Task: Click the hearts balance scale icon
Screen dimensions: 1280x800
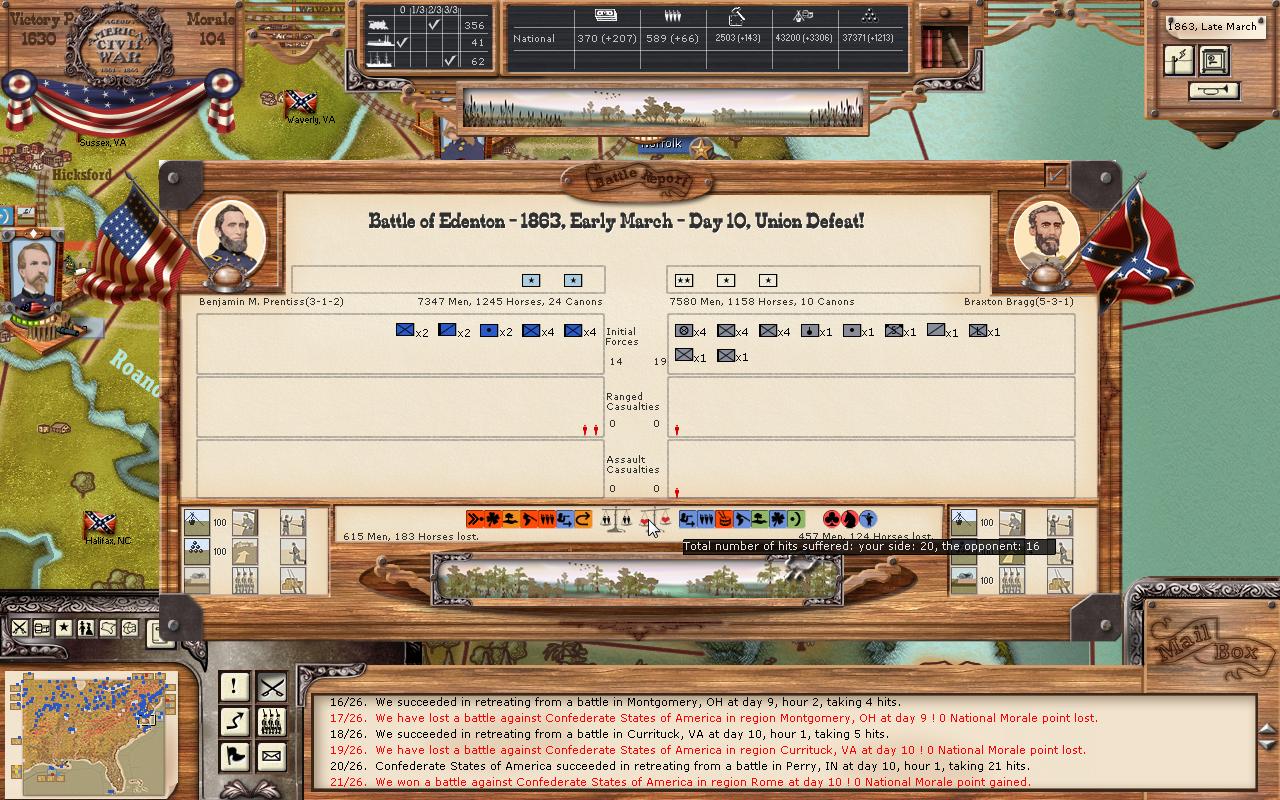Action: click(655, 520)
